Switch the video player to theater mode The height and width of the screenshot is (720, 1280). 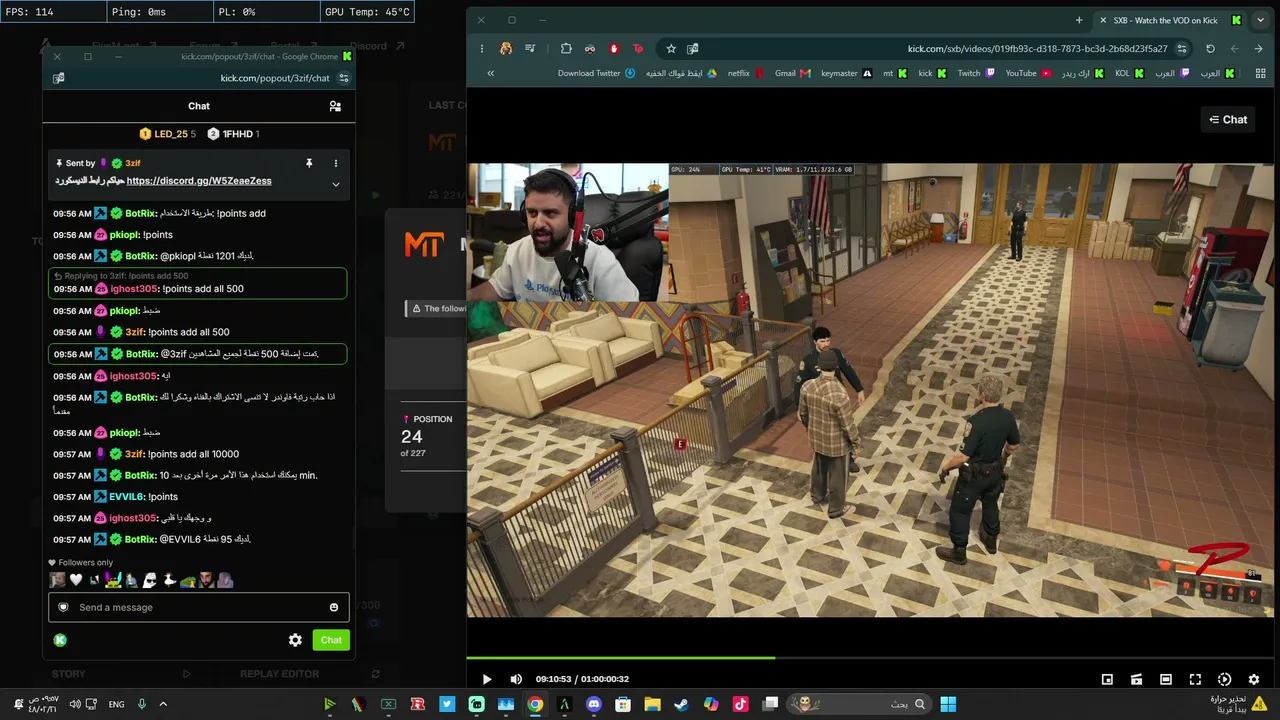tap(1166, 679)
